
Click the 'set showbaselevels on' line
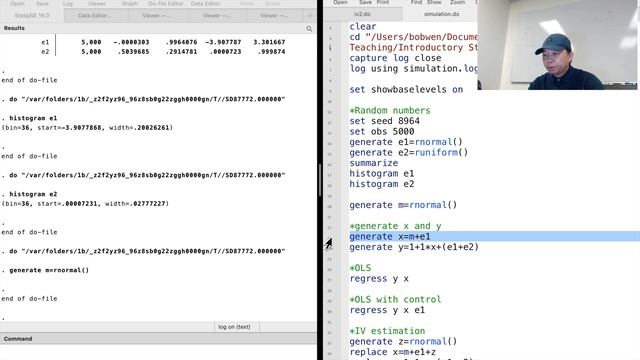406,89
